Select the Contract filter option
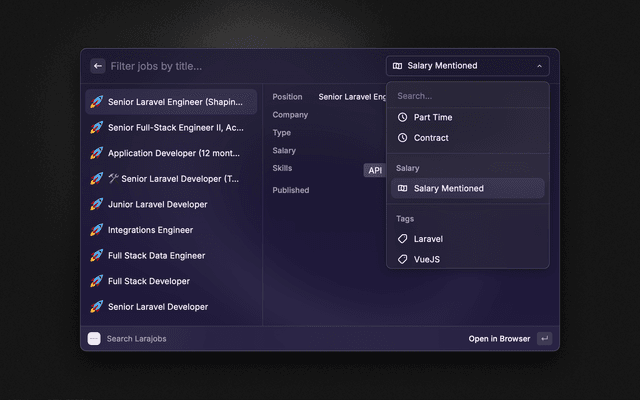 tap(431, 138)
